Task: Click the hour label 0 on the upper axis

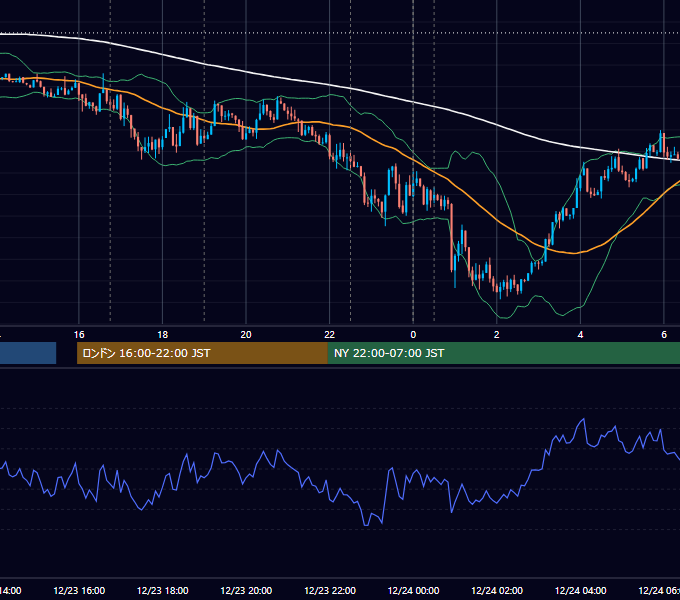Action: [x=413, y=335]
